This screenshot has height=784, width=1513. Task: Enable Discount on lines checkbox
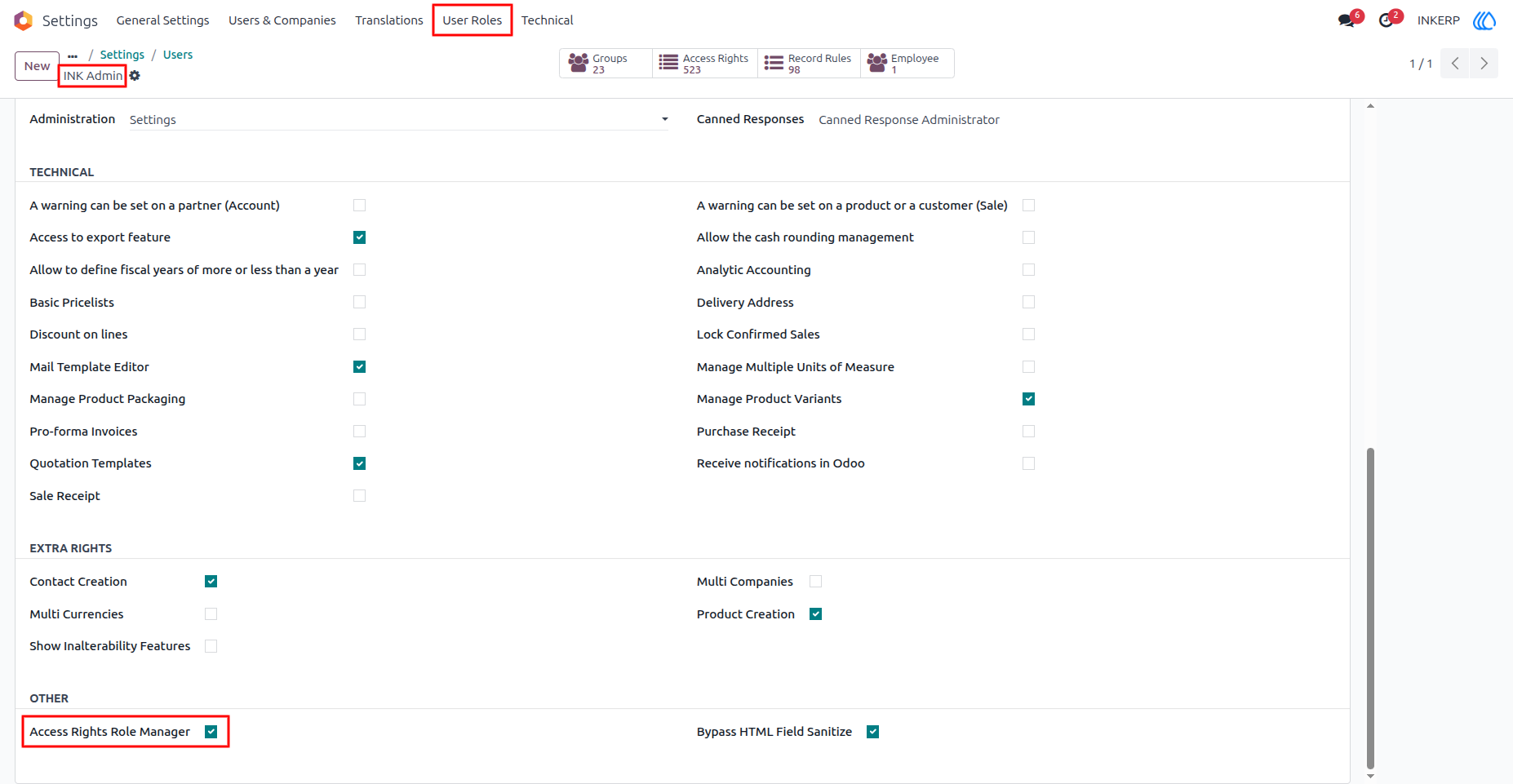[359, 334]
